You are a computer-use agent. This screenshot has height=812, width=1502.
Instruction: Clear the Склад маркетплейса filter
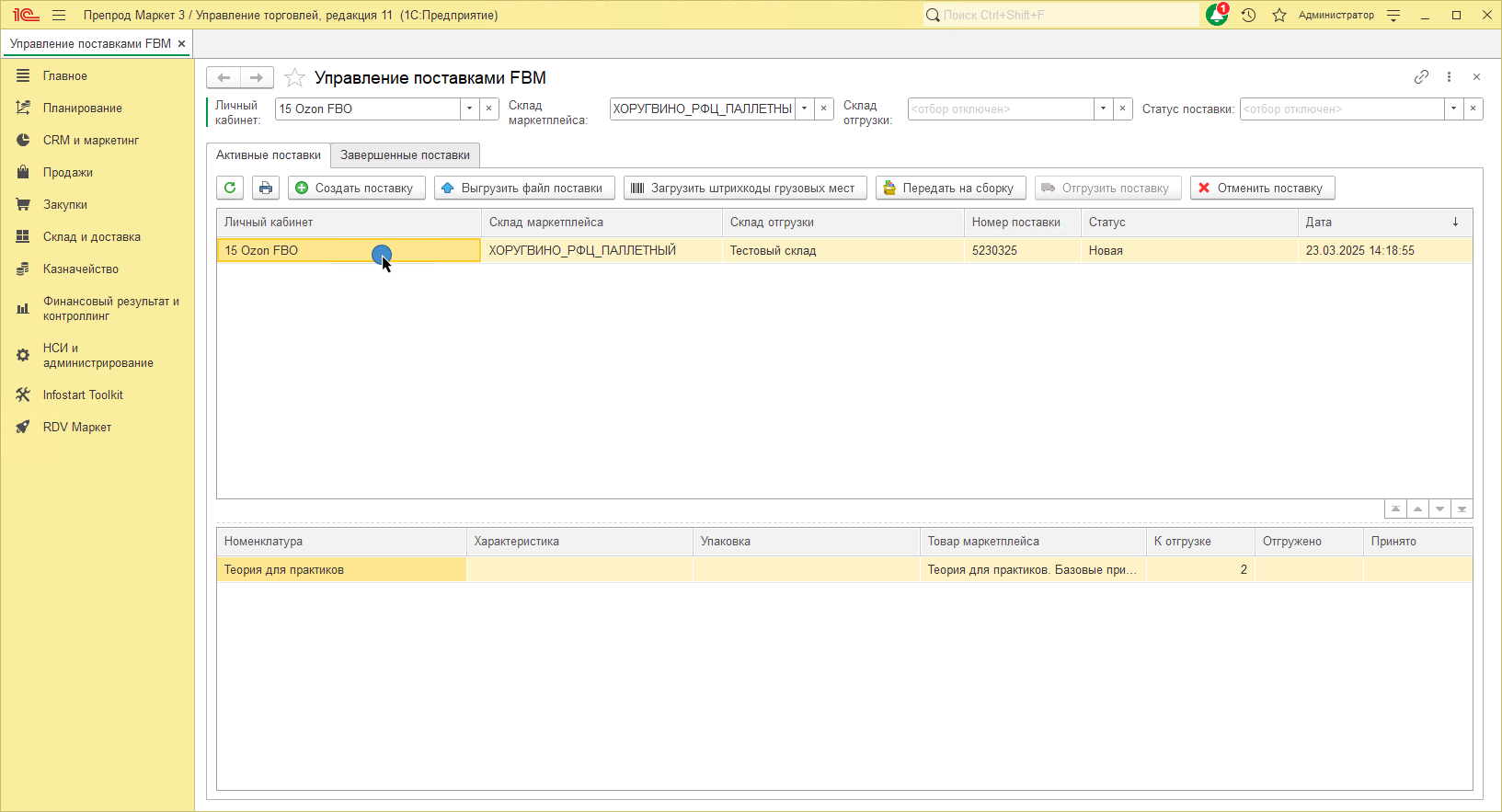coord(824,109)
